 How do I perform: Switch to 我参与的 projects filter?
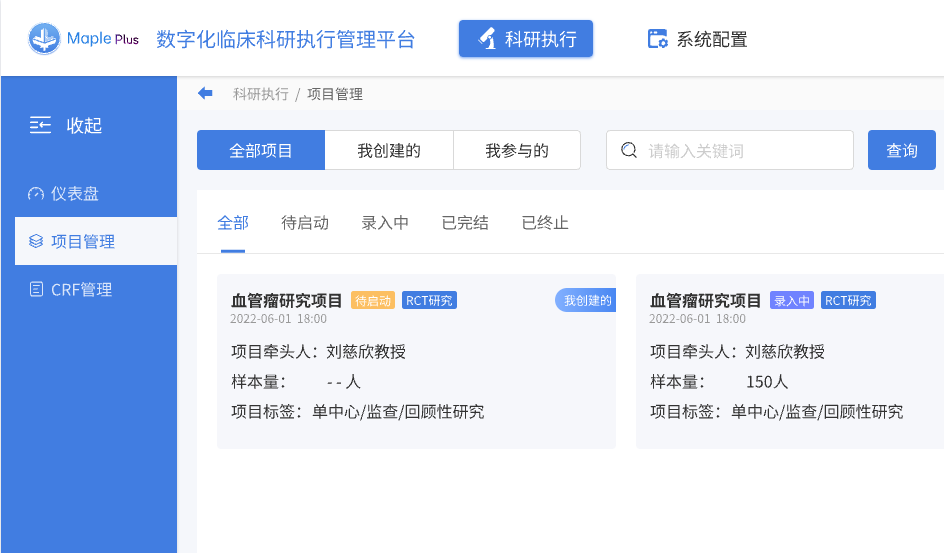pyautogui.click(x=517, y=151)
